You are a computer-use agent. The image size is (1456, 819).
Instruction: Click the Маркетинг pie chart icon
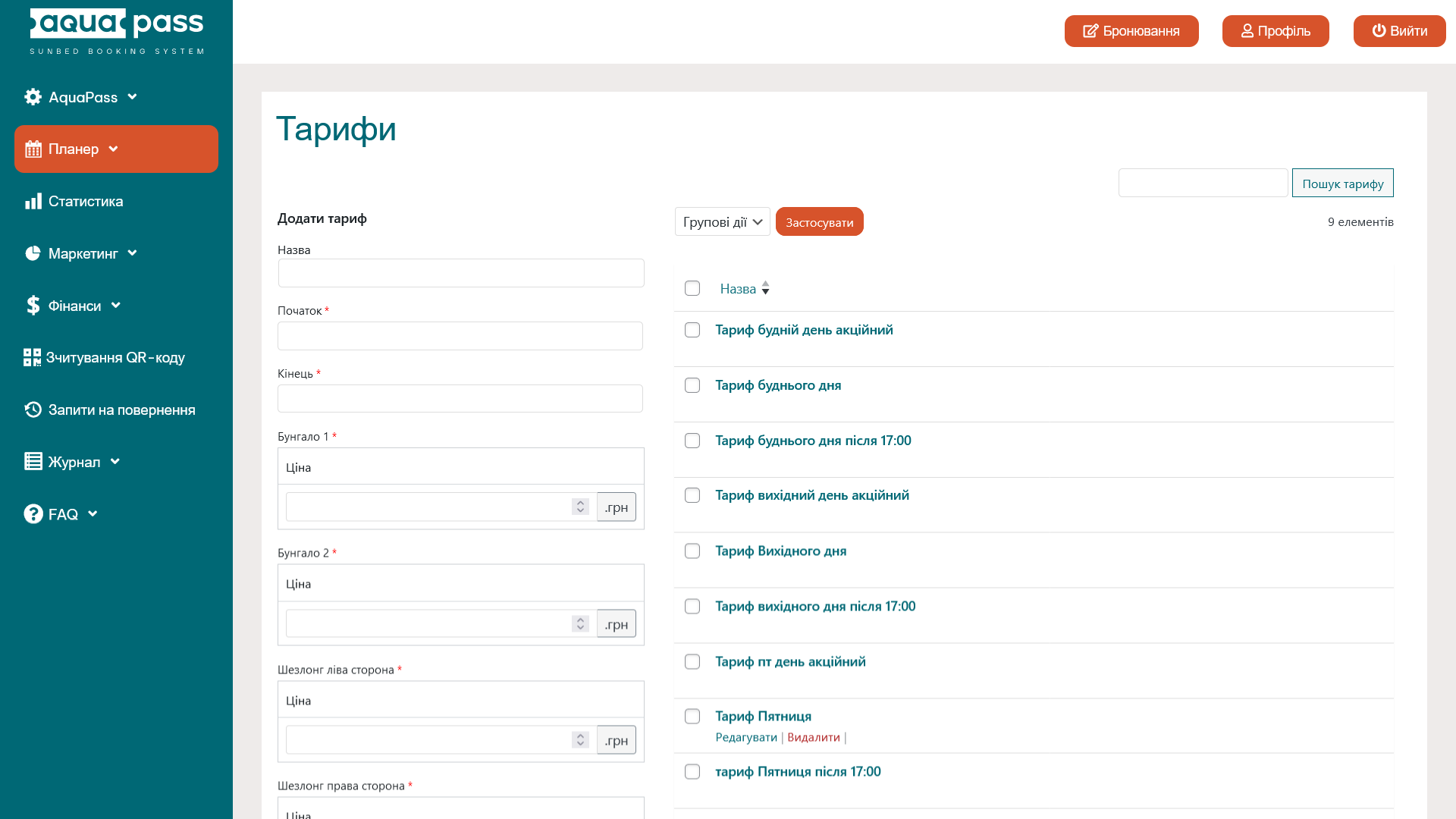tap(33, 253)
